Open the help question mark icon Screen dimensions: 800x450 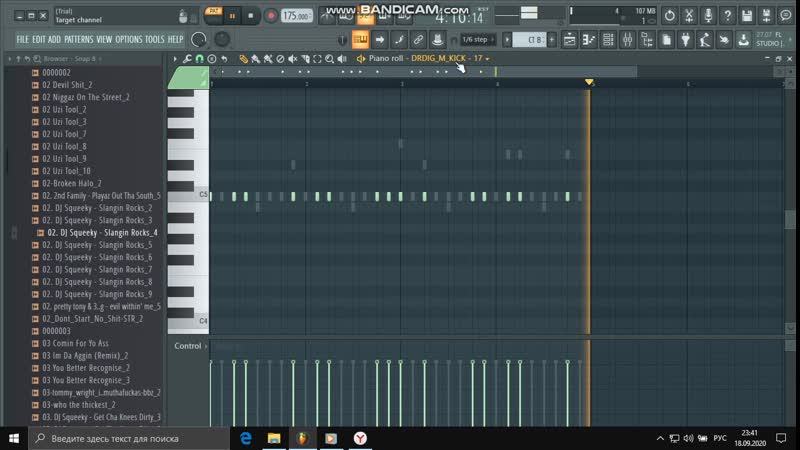click(x=728, y=16)
